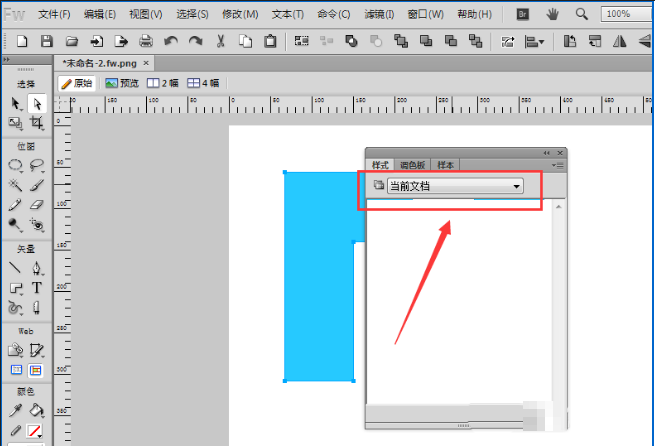The image size is (655, 446).
Task: Toggle the 4-Up view
Action: tap(203, 83)
